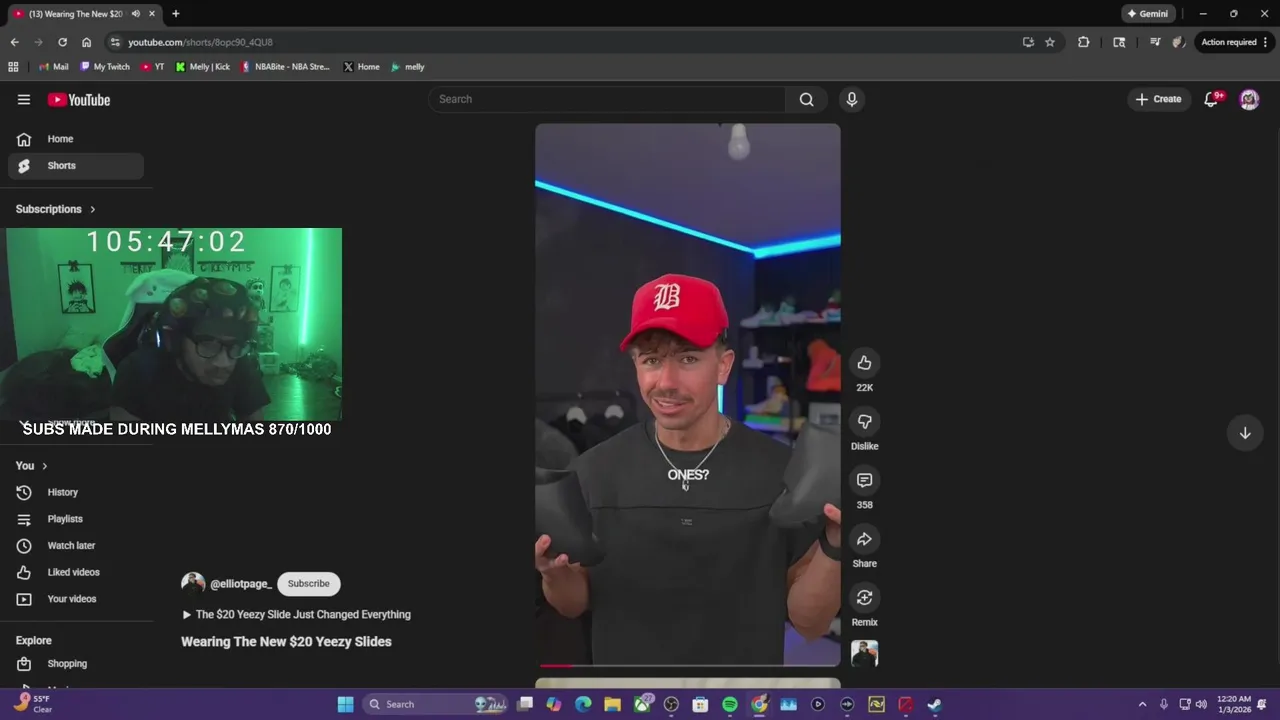Open a new browser tab
1280x720 pixels.
pyautogui.click(x=175, y=14)
